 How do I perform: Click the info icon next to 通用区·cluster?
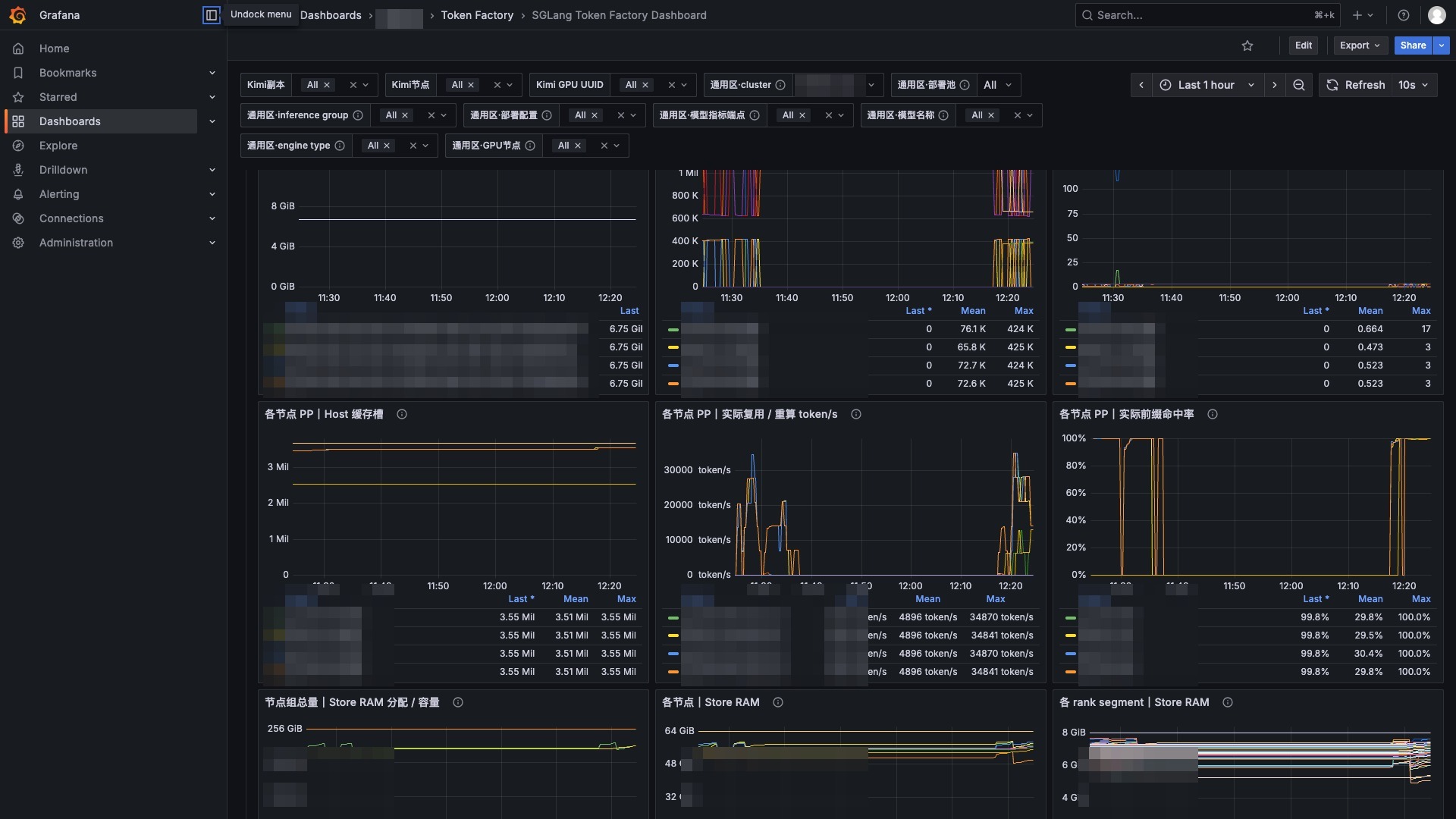click(780, 85)
